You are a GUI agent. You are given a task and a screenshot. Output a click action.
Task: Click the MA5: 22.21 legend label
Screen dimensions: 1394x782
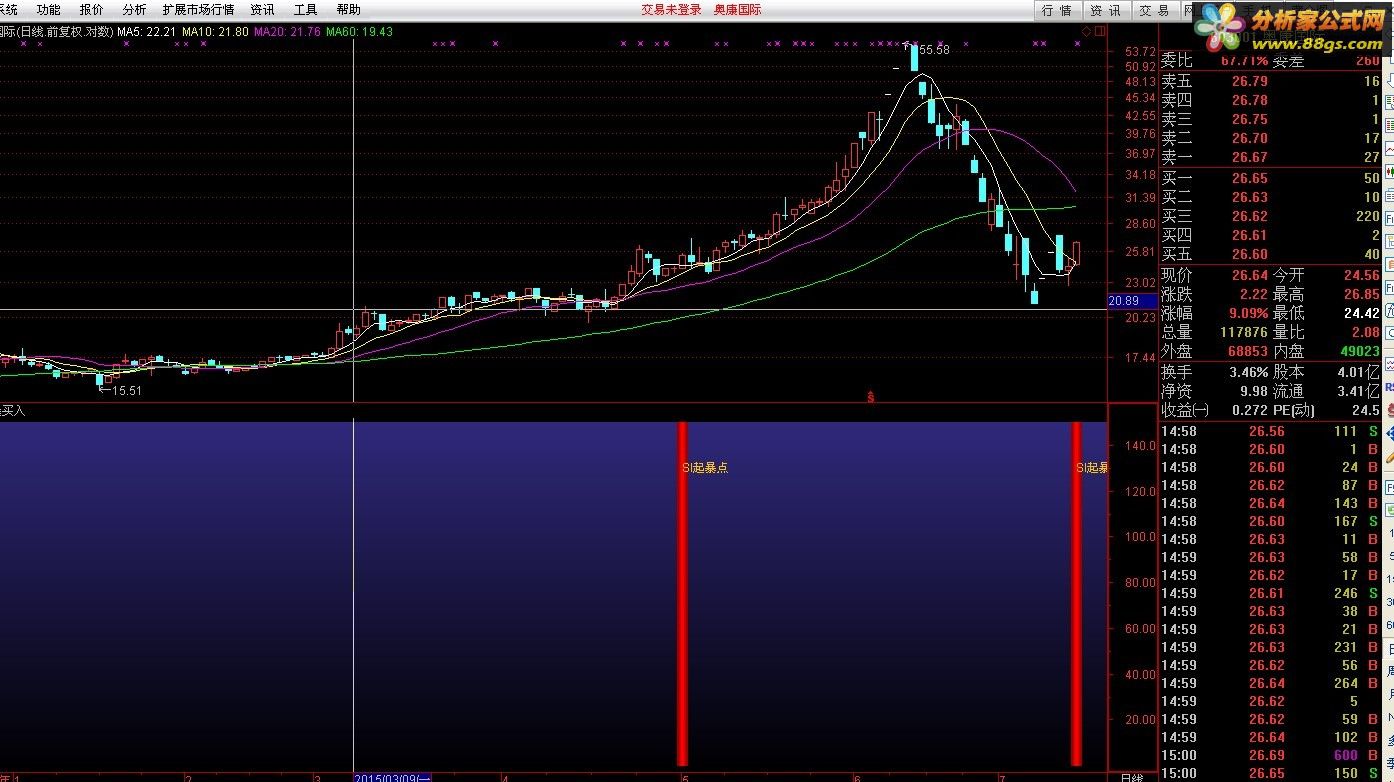[x=147, y=32]
